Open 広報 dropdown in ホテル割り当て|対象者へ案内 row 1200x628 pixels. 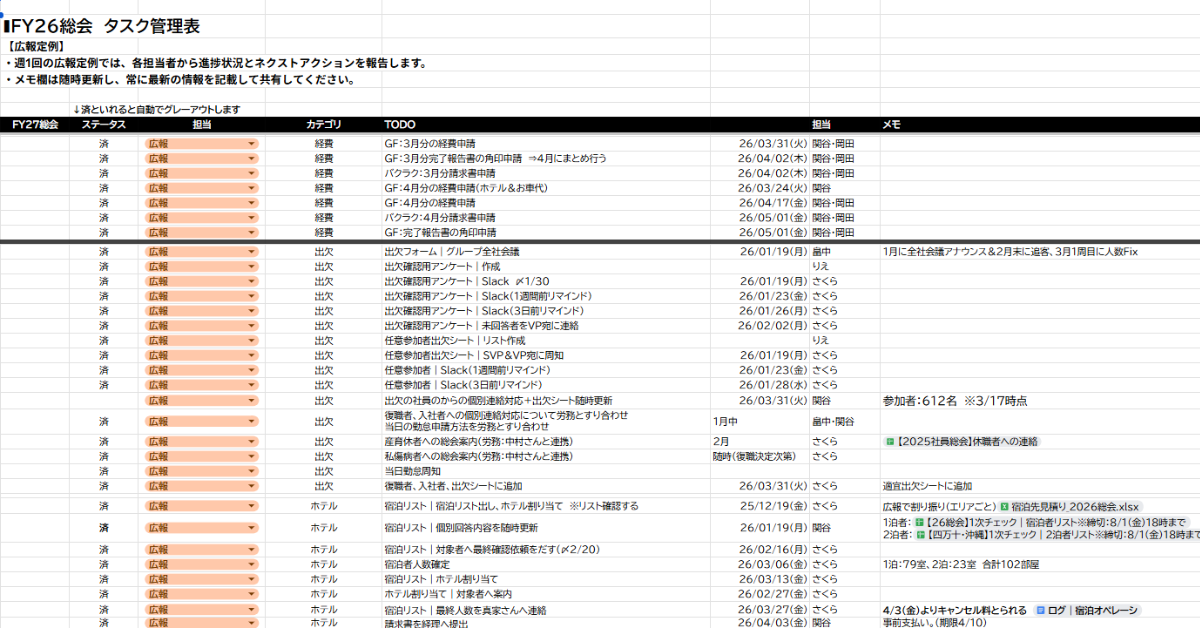202,594
